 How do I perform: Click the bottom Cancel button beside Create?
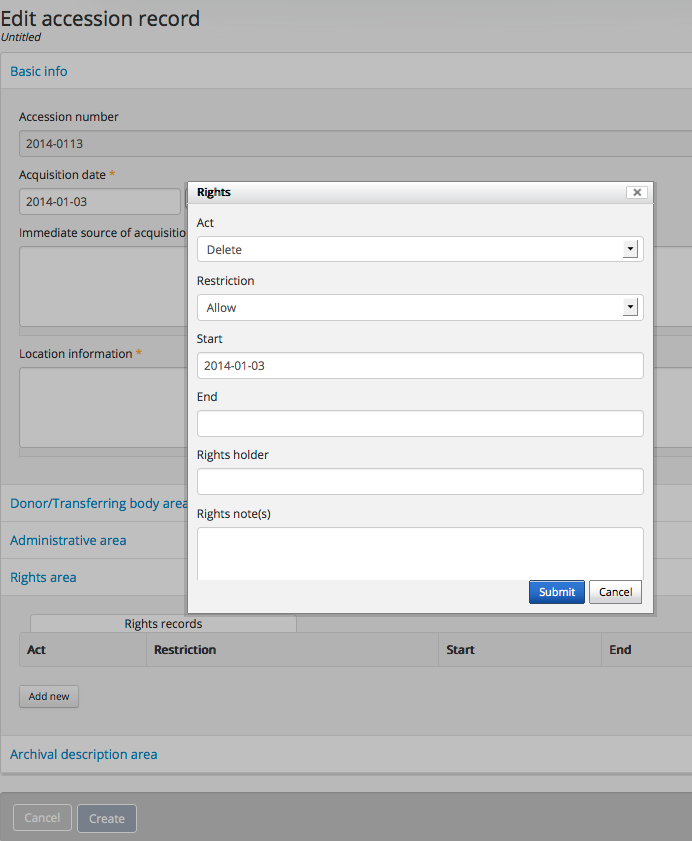(42, 818)
